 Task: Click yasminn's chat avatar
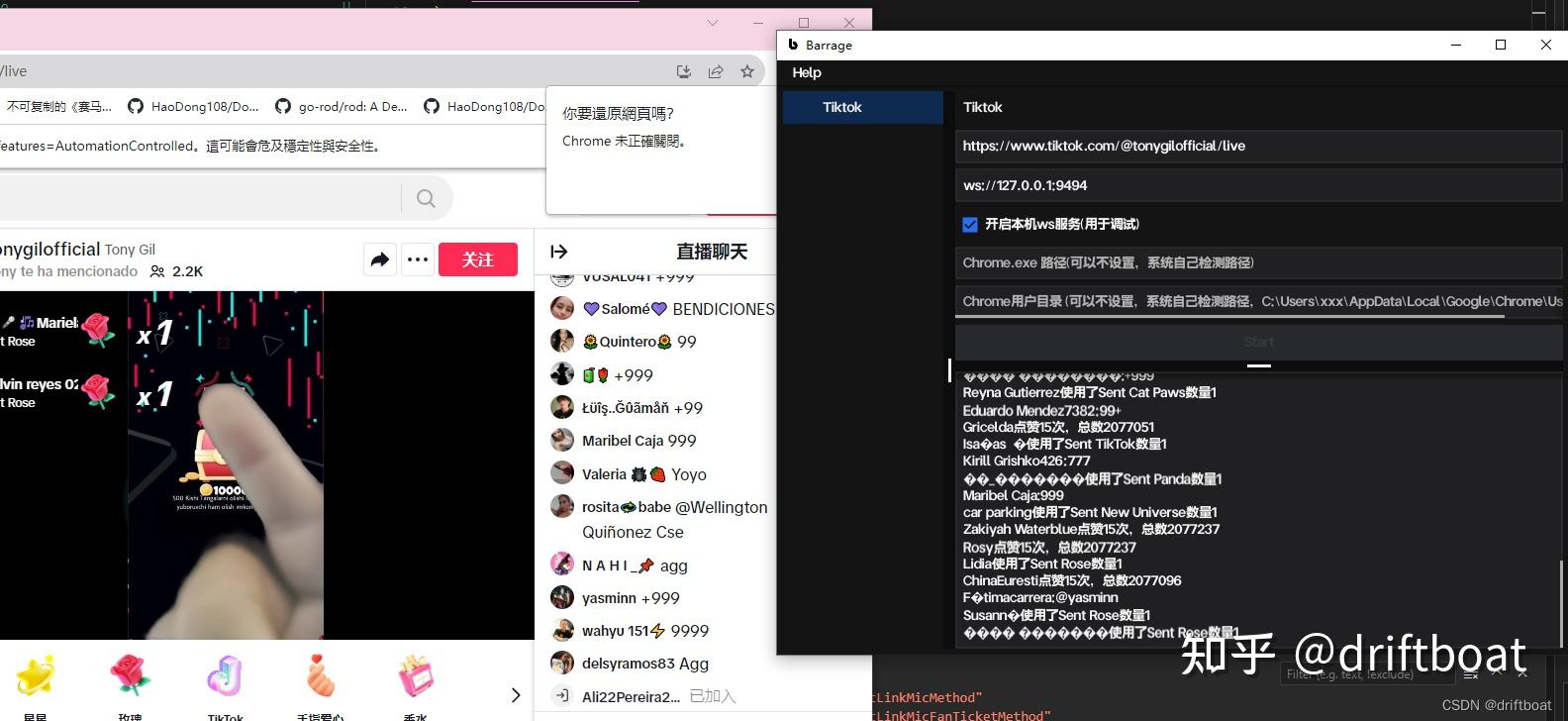(562, 597)
